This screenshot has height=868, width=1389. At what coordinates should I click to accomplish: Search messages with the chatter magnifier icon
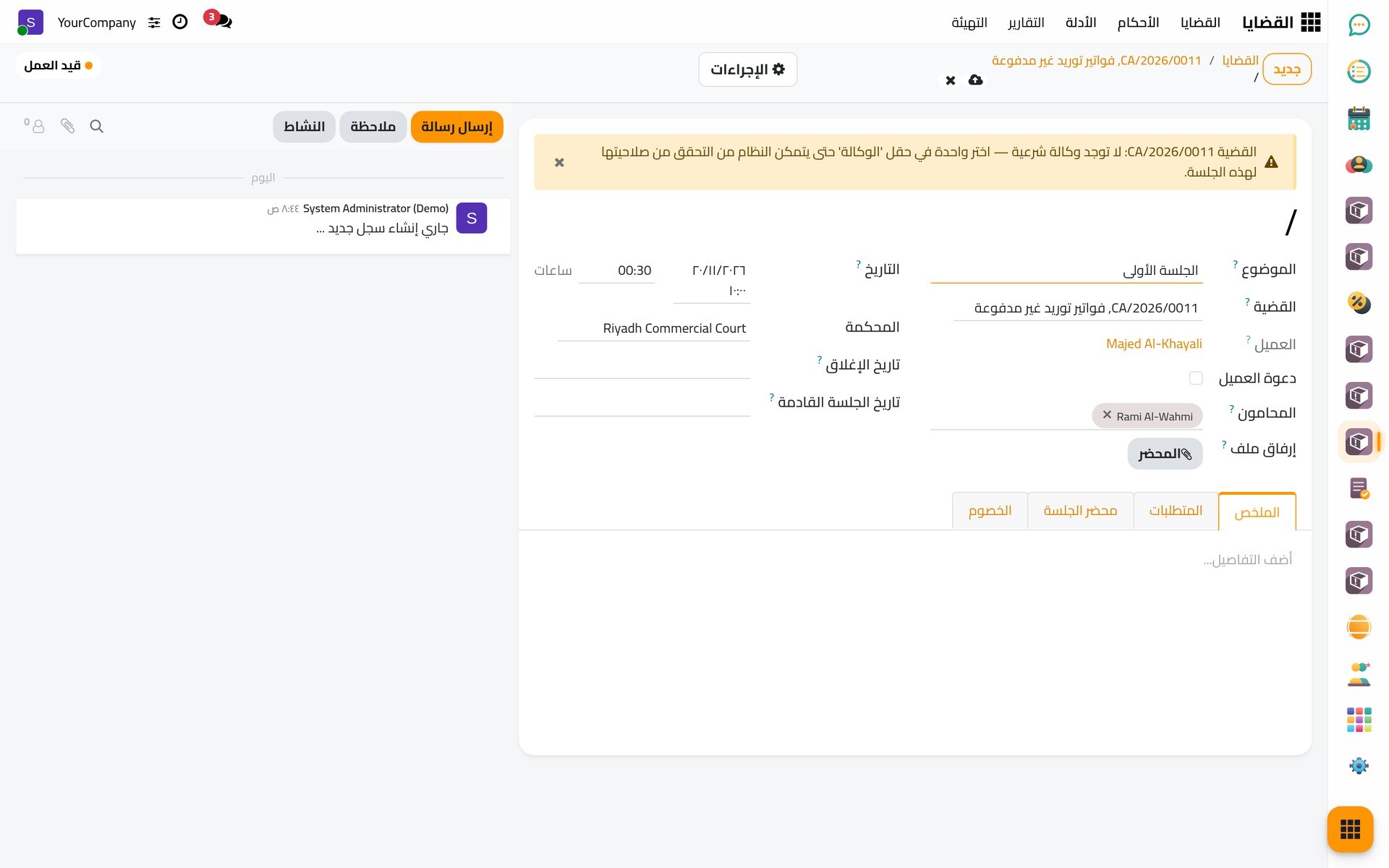point(96,127)
